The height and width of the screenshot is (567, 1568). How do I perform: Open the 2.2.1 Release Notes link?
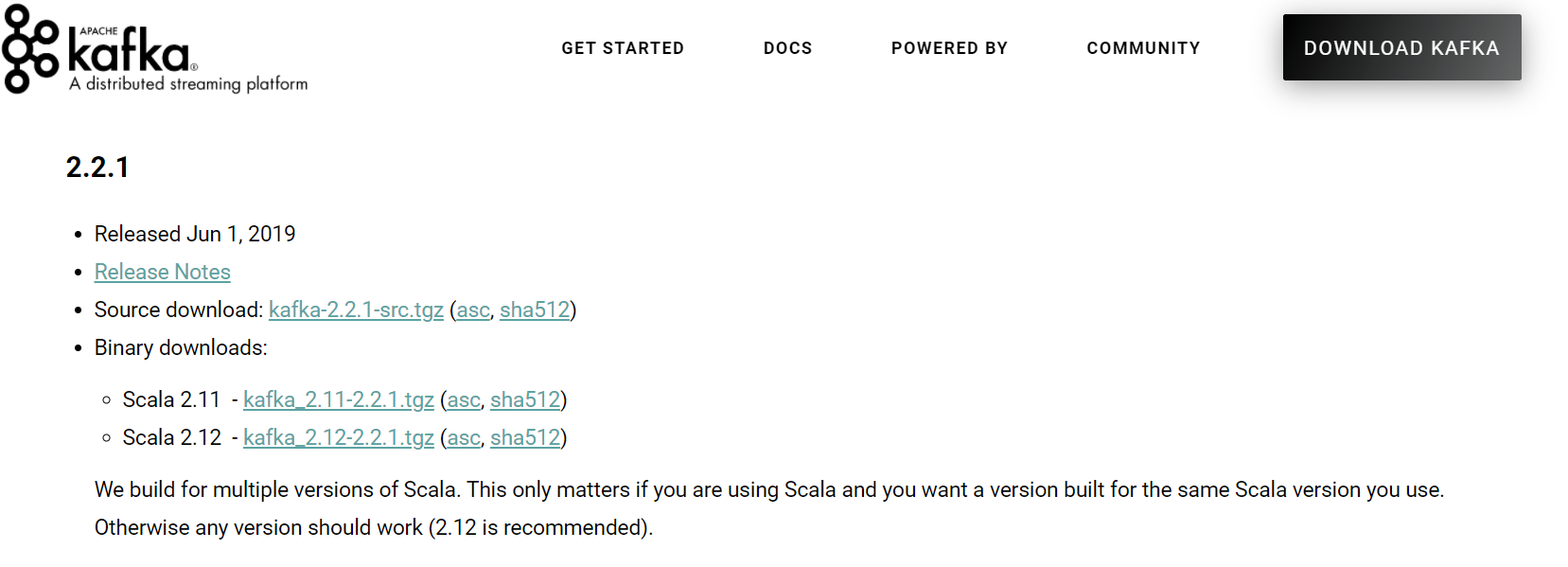coord(163,273)
